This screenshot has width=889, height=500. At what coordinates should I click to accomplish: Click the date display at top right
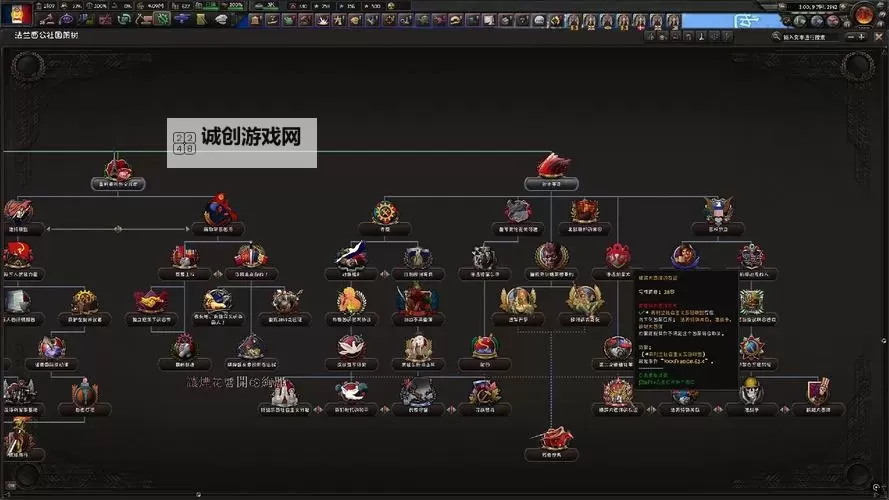tap(818, 7)
